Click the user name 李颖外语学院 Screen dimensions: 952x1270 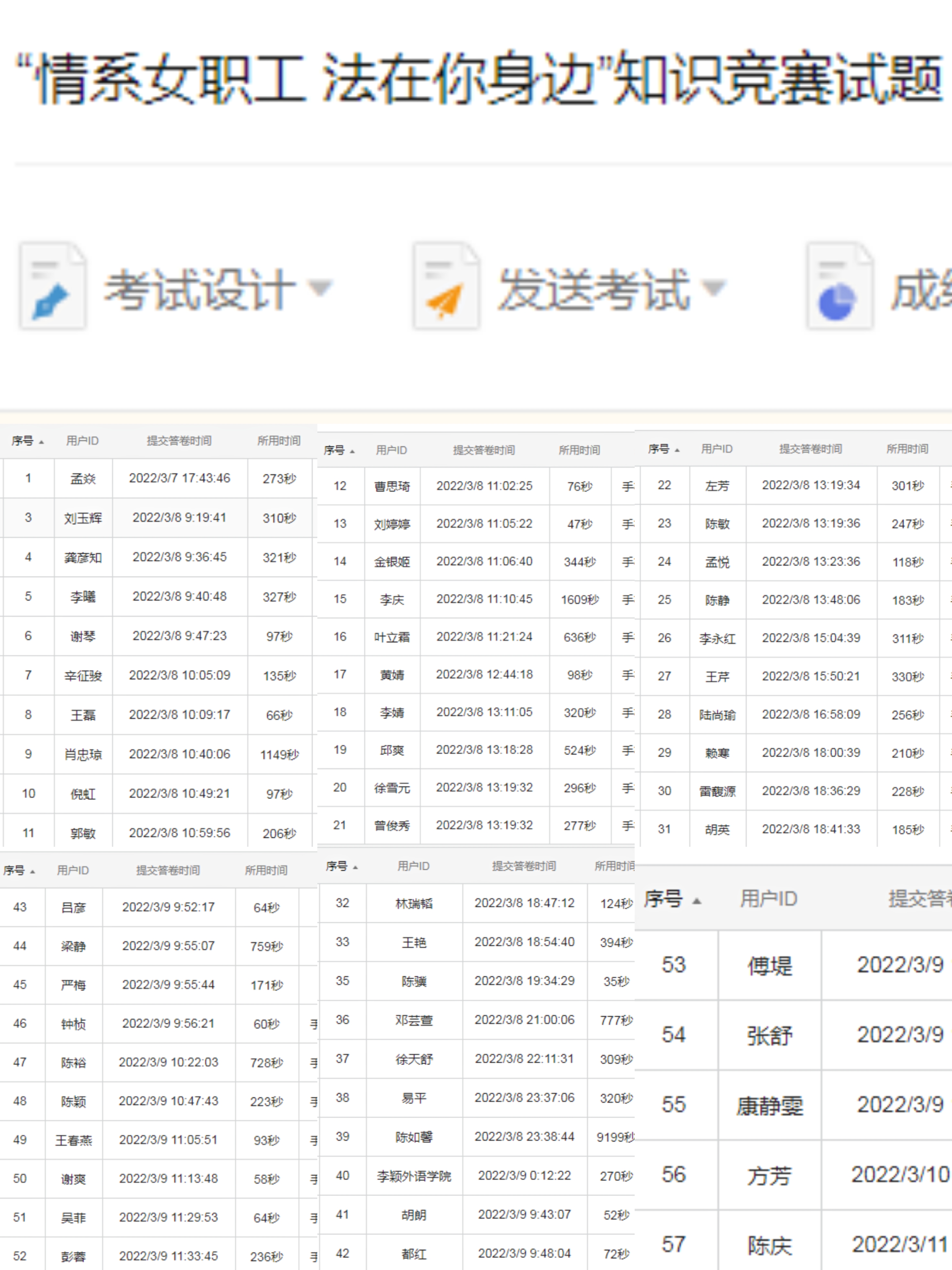(414, 1176)
